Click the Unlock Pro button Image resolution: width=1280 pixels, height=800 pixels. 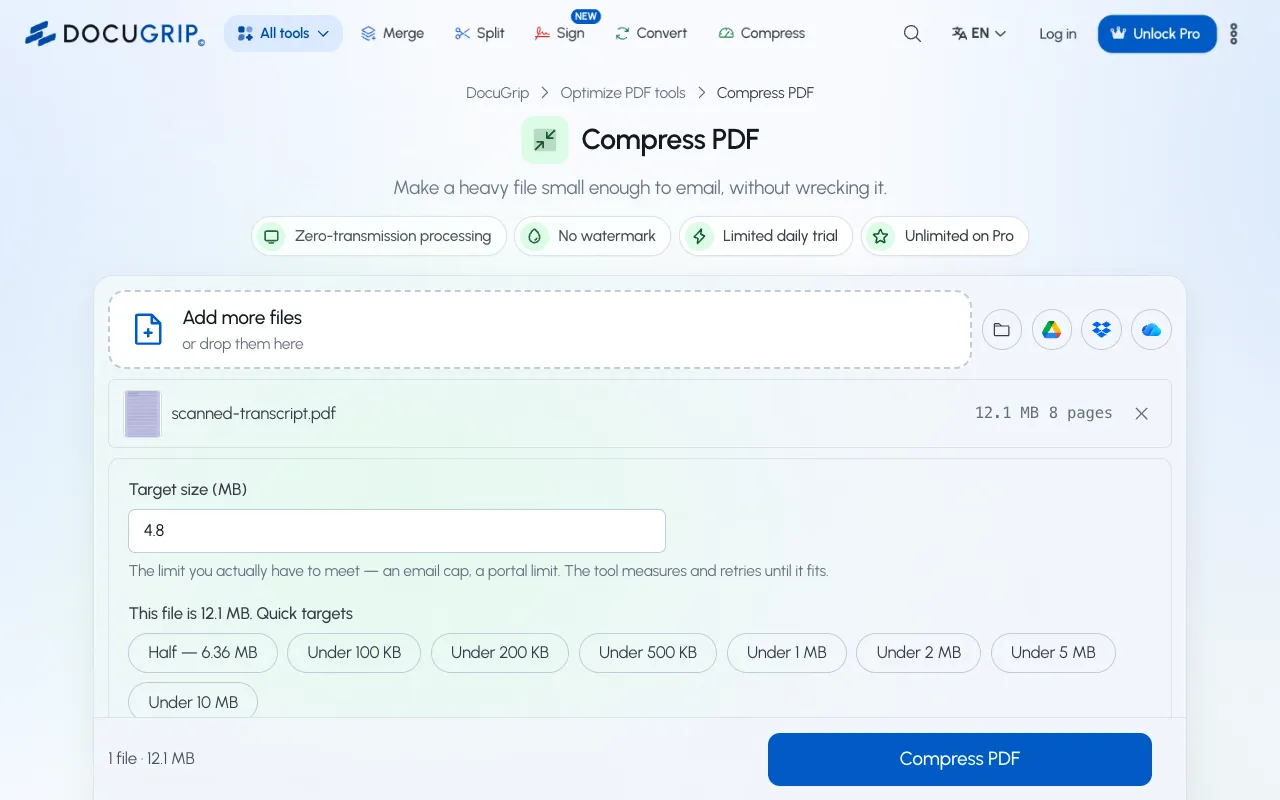coord(1157,34)
